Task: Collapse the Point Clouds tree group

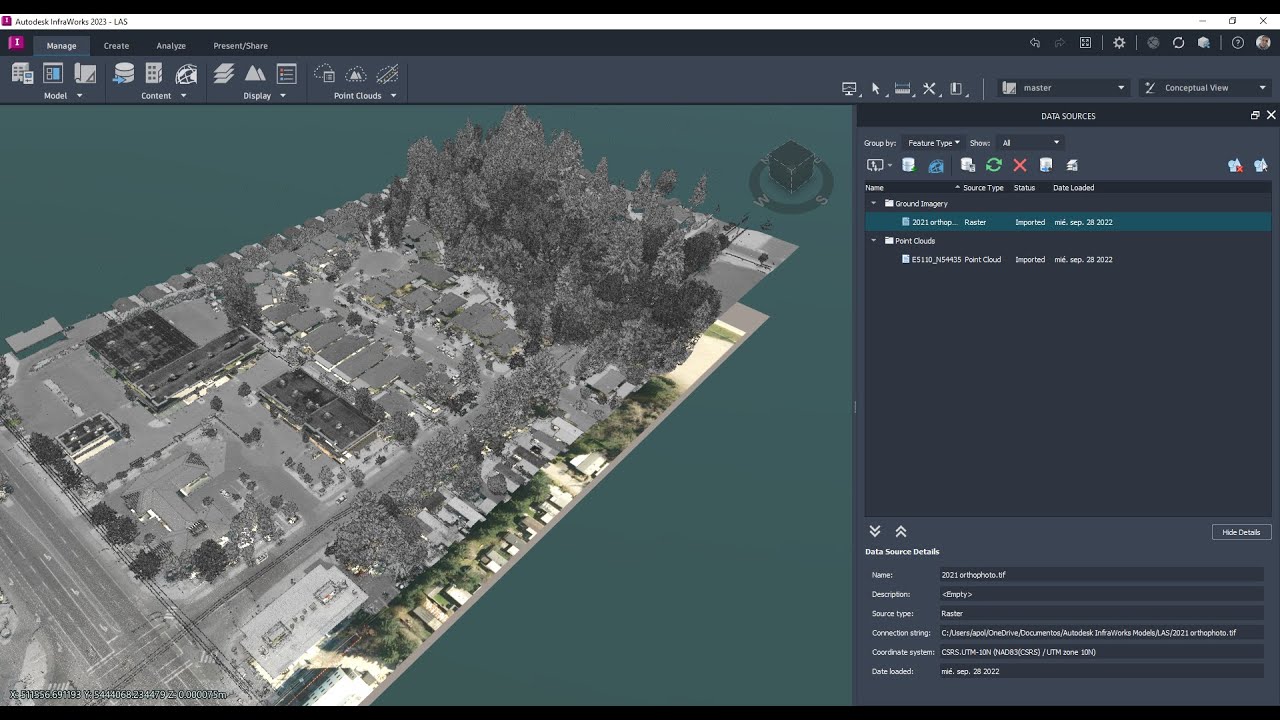Action: (873, 241)
